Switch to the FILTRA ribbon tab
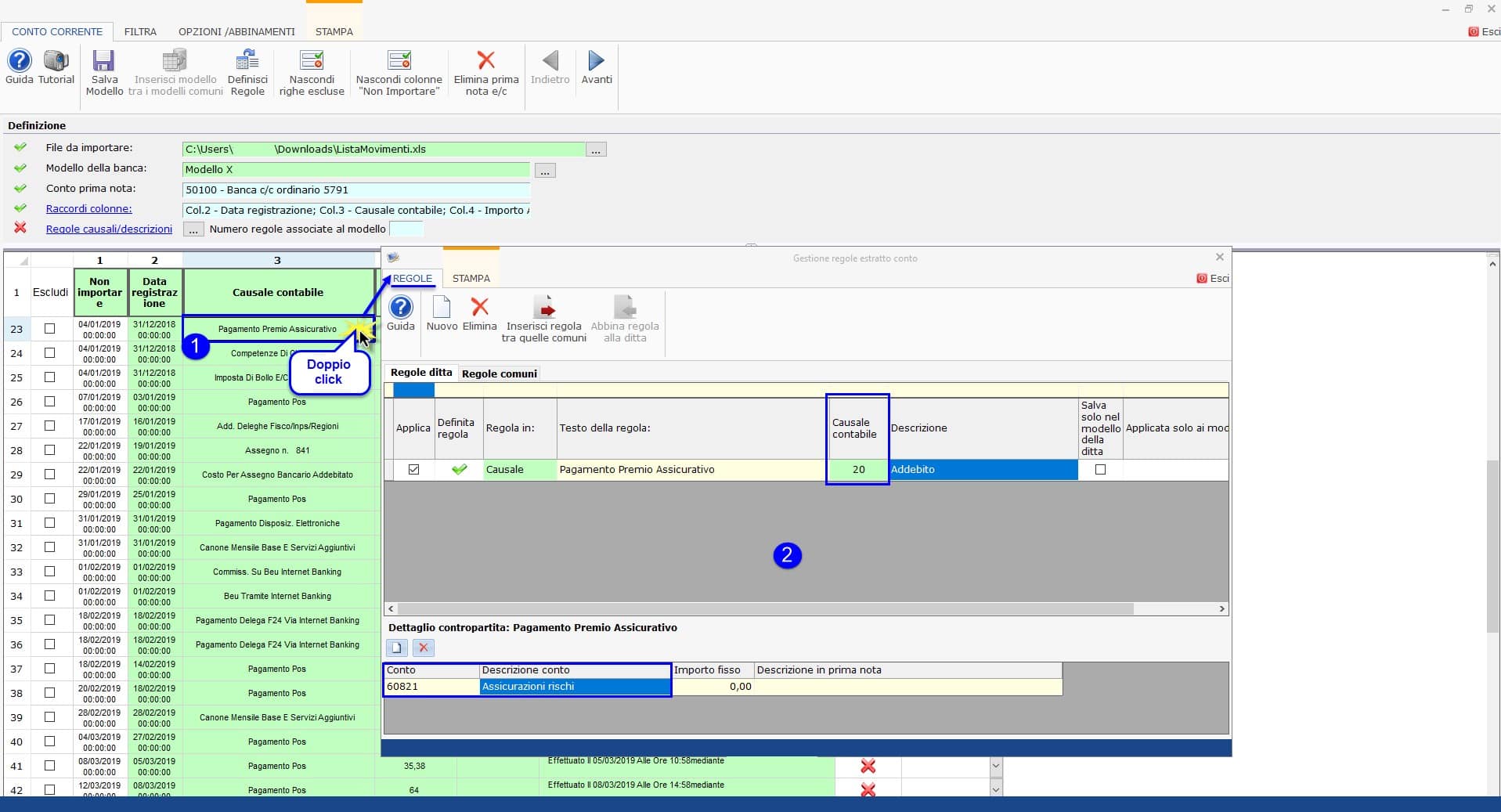Image resolution: width=1501 pixels, height=812 pixels. 140,32
